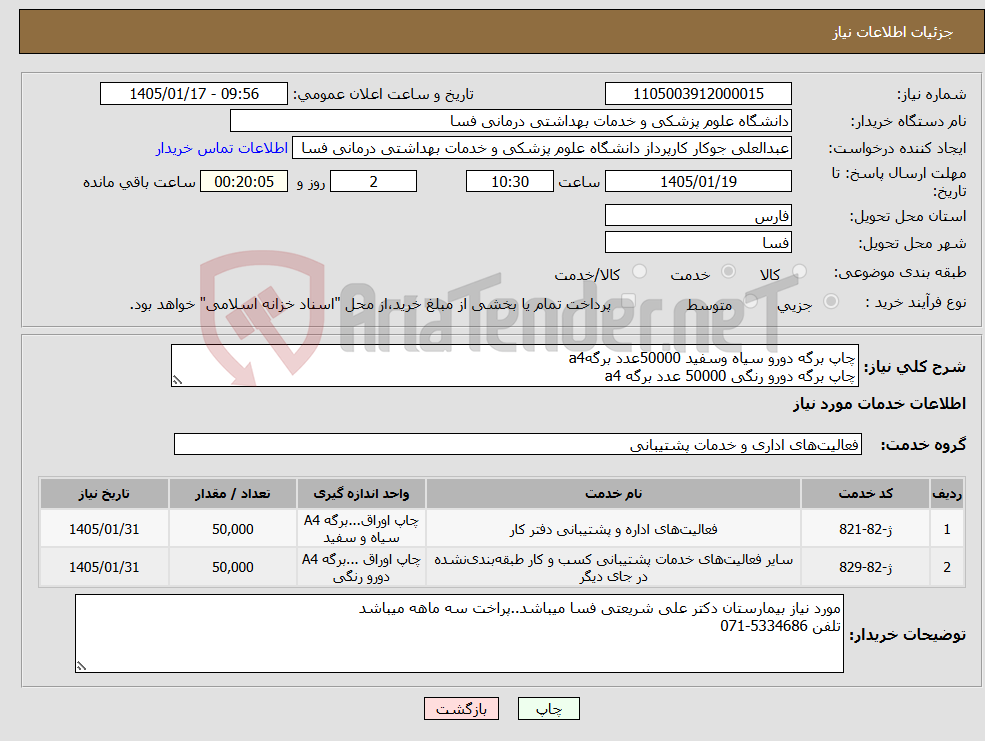Click the نام خدمت column header
Image resolution: width=985 pixels, height=741 pixels.
point(613,494)
